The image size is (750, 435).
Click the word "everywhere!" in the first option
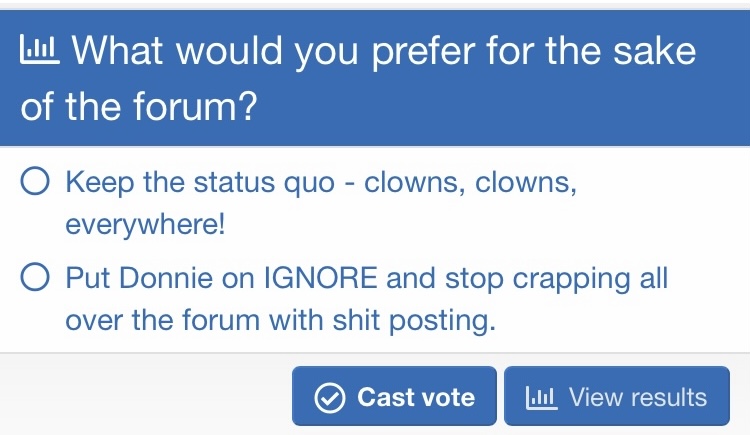click(x=145, y=225)
